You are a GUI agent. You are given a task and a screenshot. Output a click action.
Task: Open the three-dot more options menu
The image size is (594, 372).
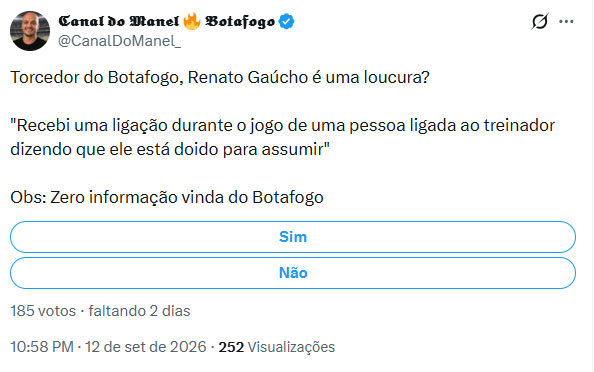coord(566,22)
